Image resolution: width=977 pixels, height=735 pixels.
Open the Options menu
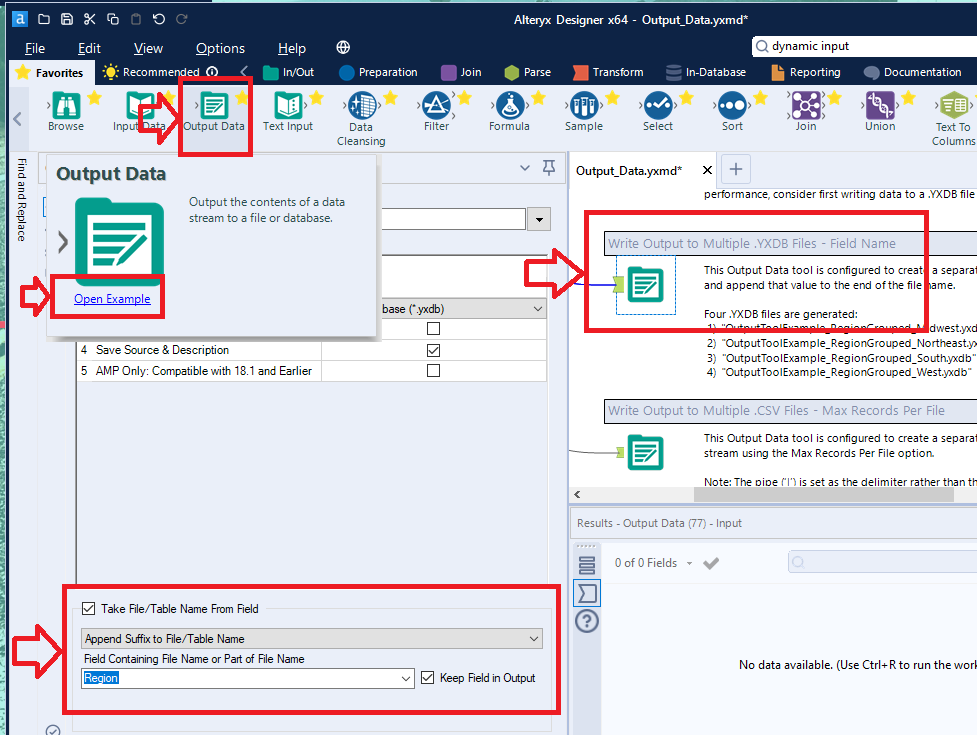tap(220, 48)
